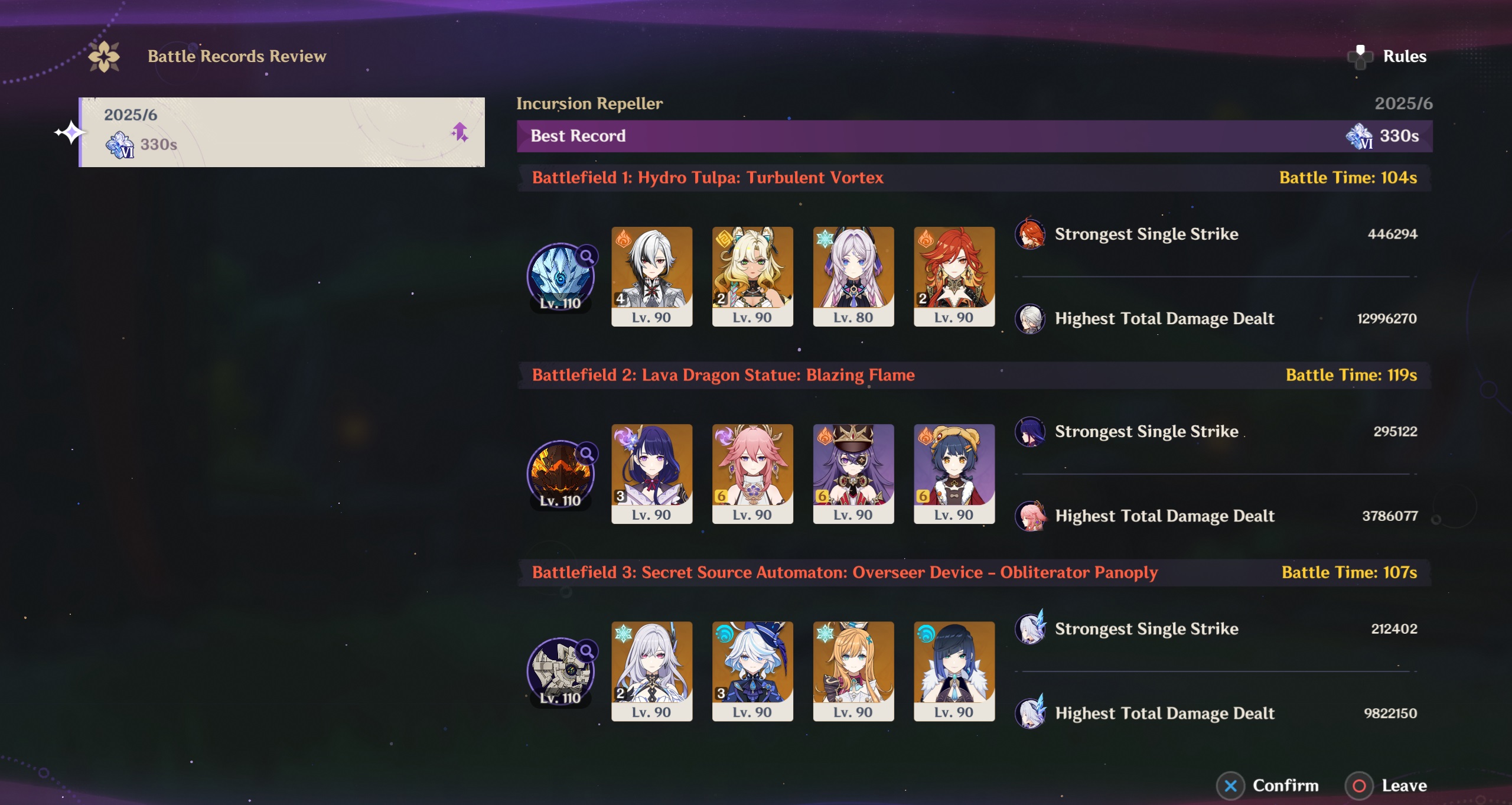Inspect the Secret Source Automaton boss icon
The width and height of the screenshot is (1512, 805).
561,672
